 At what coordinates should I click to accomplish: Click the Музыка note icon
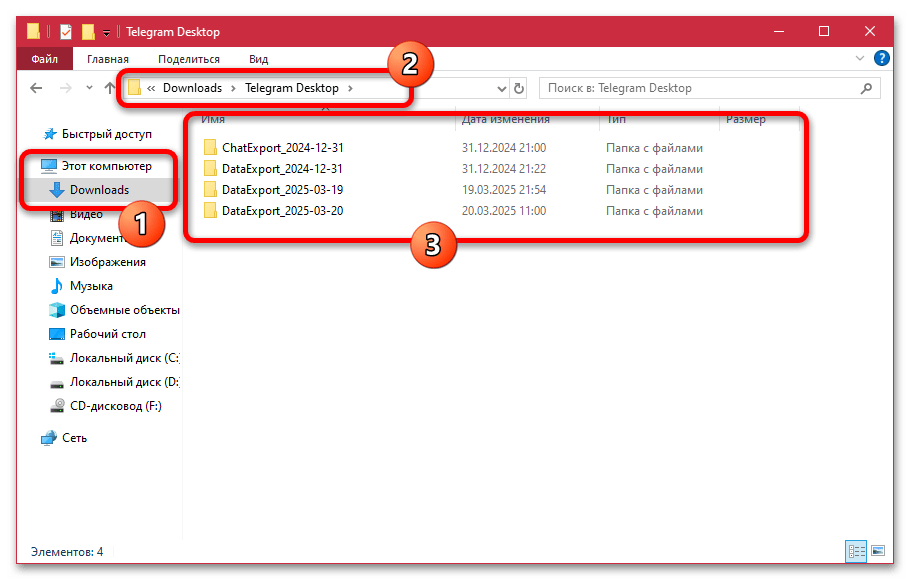coord(57,286)
